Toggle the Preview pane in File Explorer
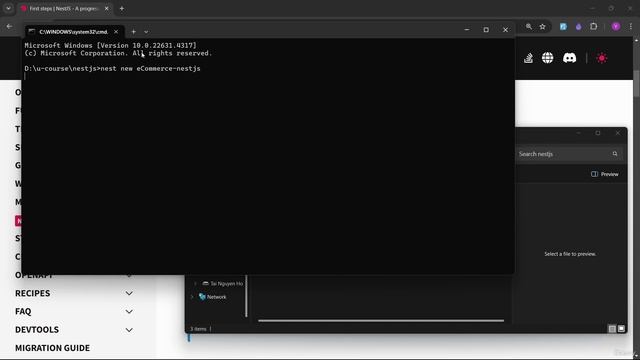 (x=605, y=174)
